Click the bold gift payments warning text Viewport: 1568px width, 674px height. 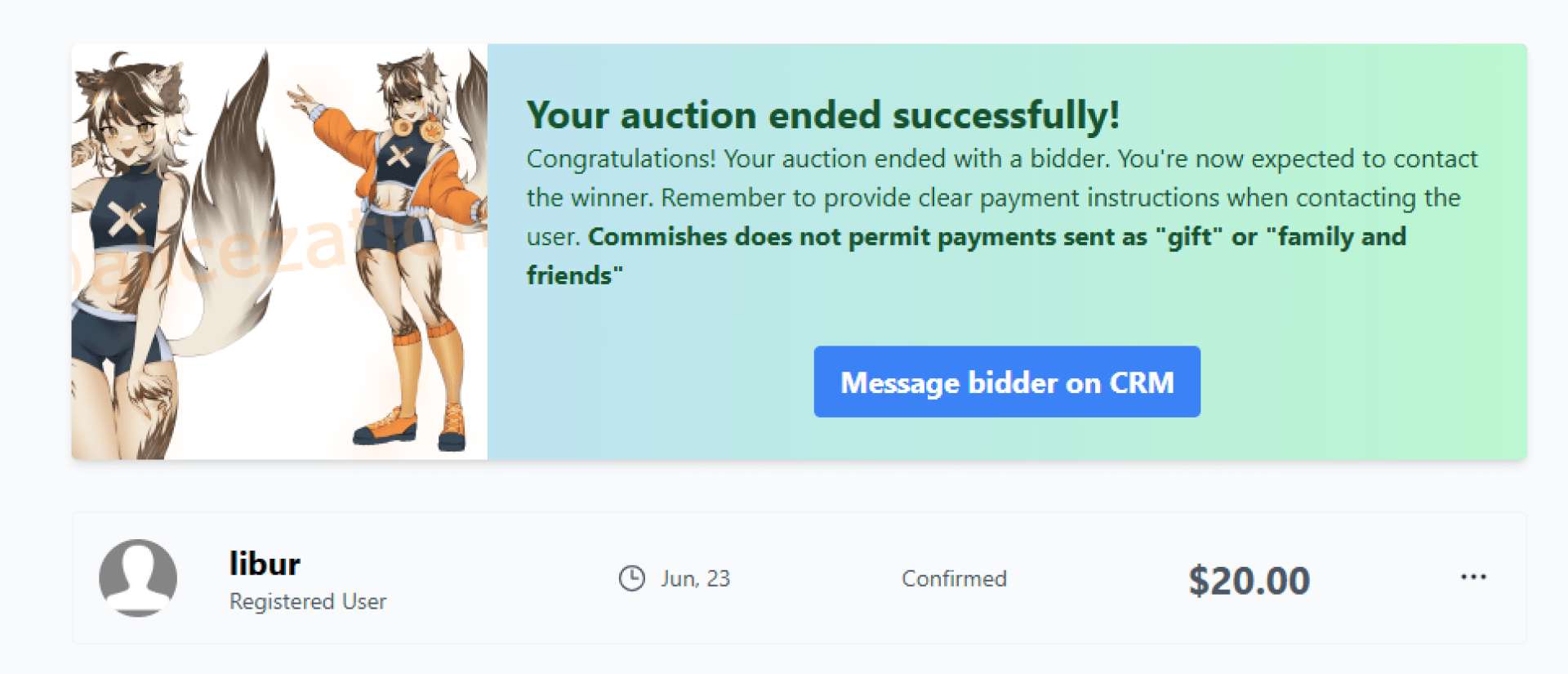tap(996, 237)
